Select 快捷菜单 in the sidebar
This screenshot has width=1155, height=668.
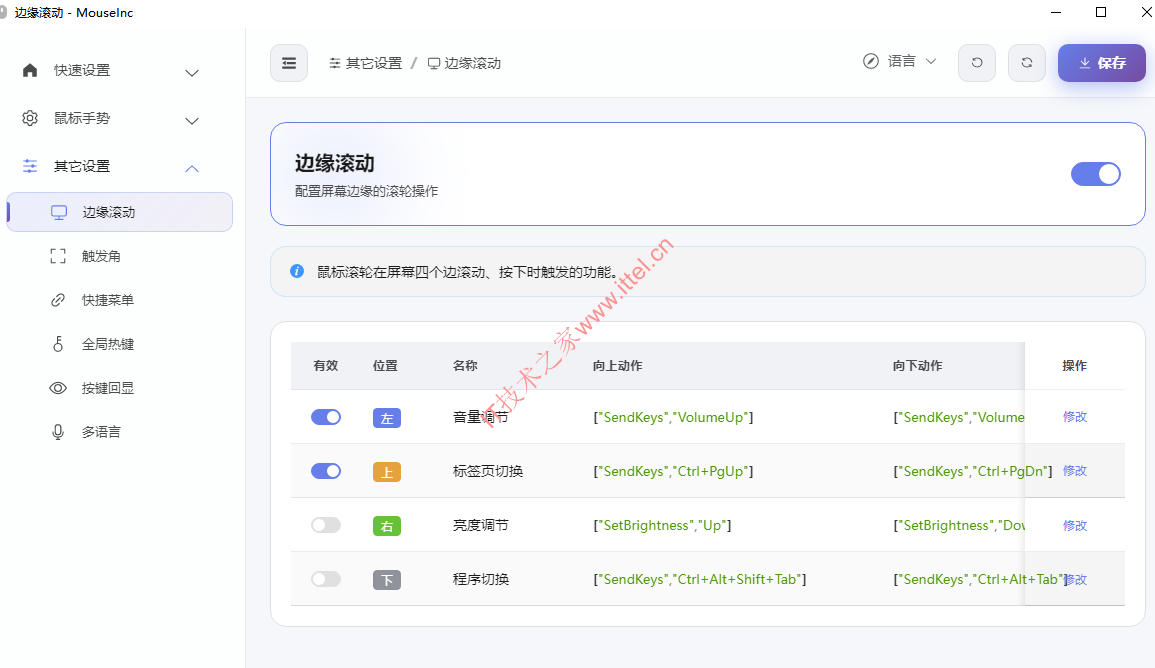pyautogui.click(x=119, y=300)
